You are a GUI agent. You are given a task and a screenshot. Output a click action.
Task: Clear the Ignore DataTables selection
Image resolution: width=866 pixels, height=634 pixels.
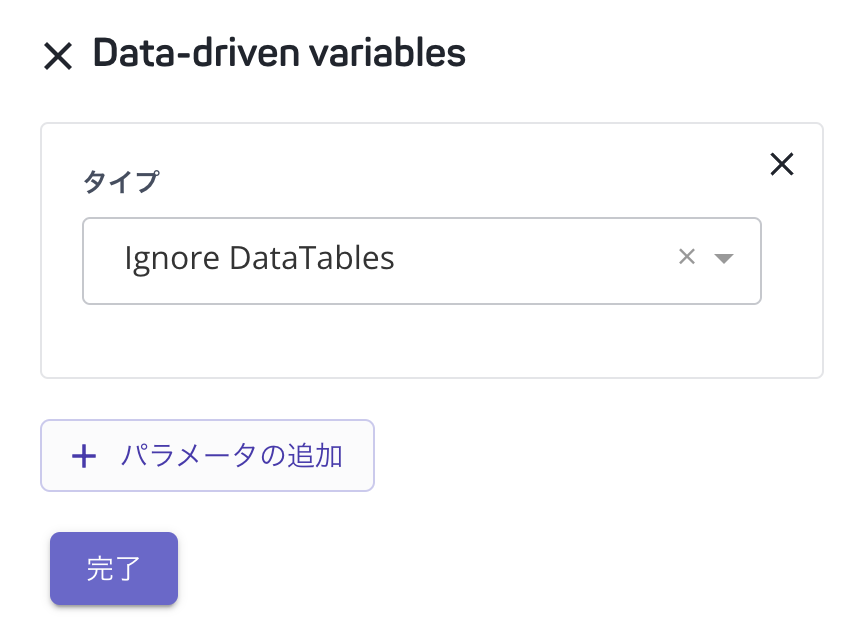687,257
